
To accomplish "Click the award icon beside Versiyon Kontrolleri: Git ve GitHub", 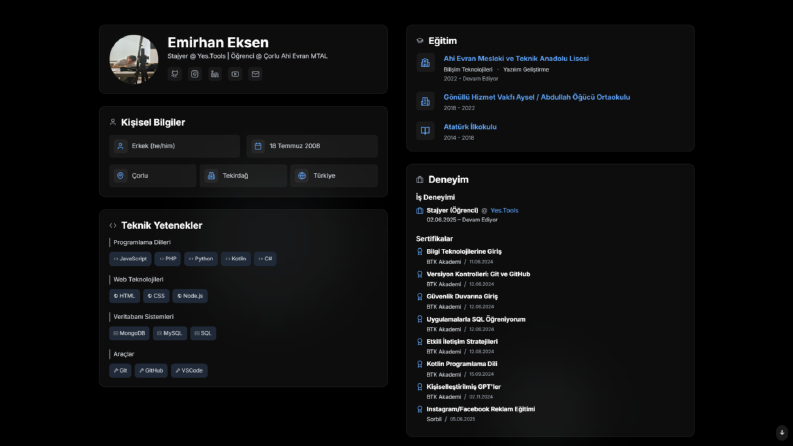I will point(419,274).
